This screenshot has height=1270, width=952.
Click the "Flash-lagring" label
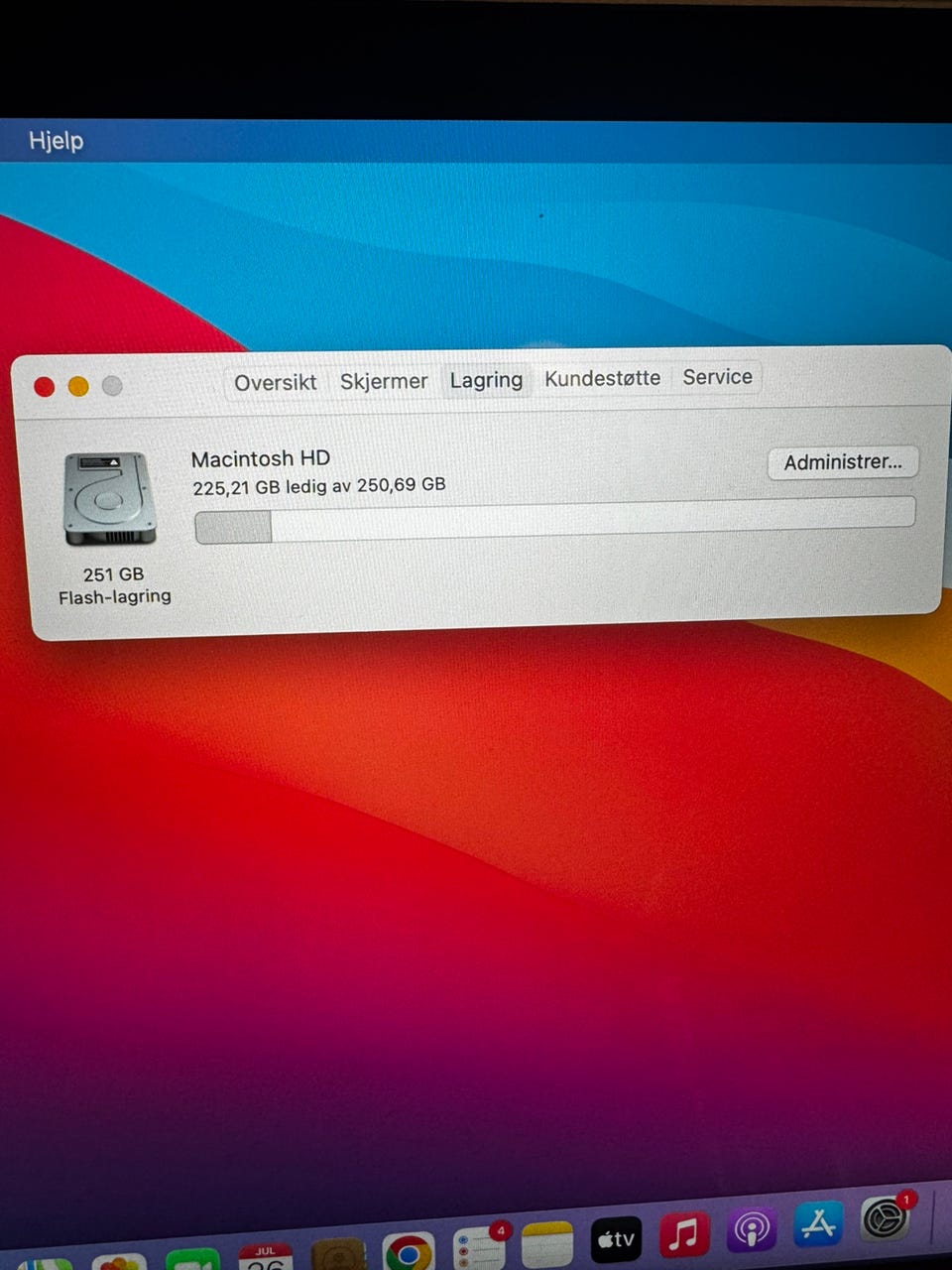(x=114, y=597)
